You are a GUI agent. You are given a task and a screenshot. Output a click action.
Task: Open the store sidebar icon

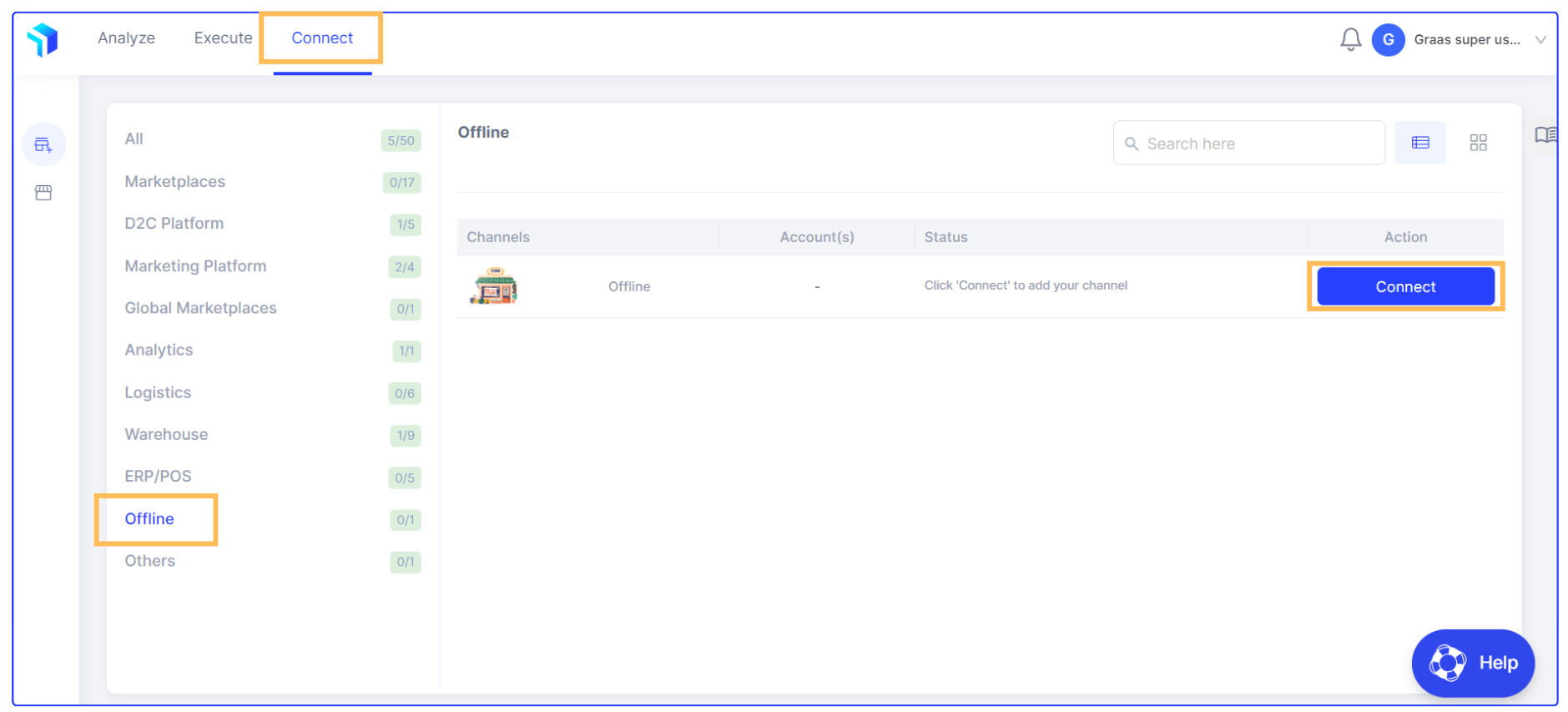point(43,193)
